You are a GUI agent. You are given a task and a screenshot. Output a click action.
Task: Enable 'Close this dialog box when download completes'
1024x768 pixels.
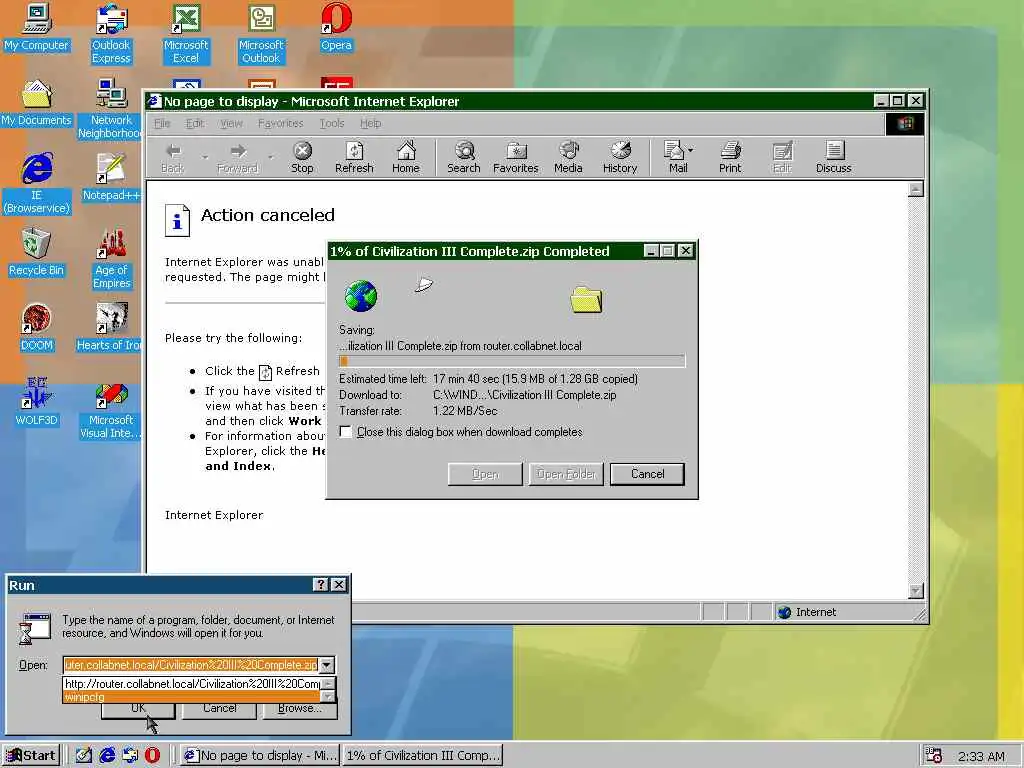pos(346,432)
